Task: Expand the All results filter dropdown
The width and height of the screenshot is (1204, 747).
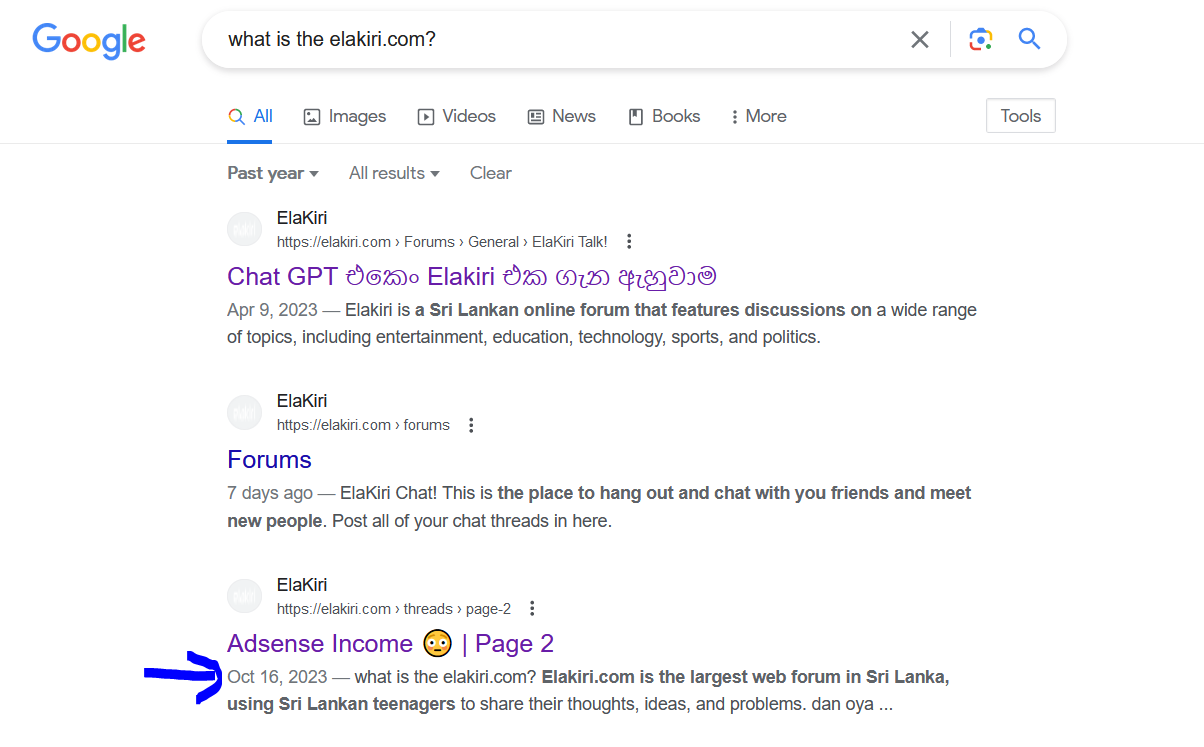Action: [394, 173]
